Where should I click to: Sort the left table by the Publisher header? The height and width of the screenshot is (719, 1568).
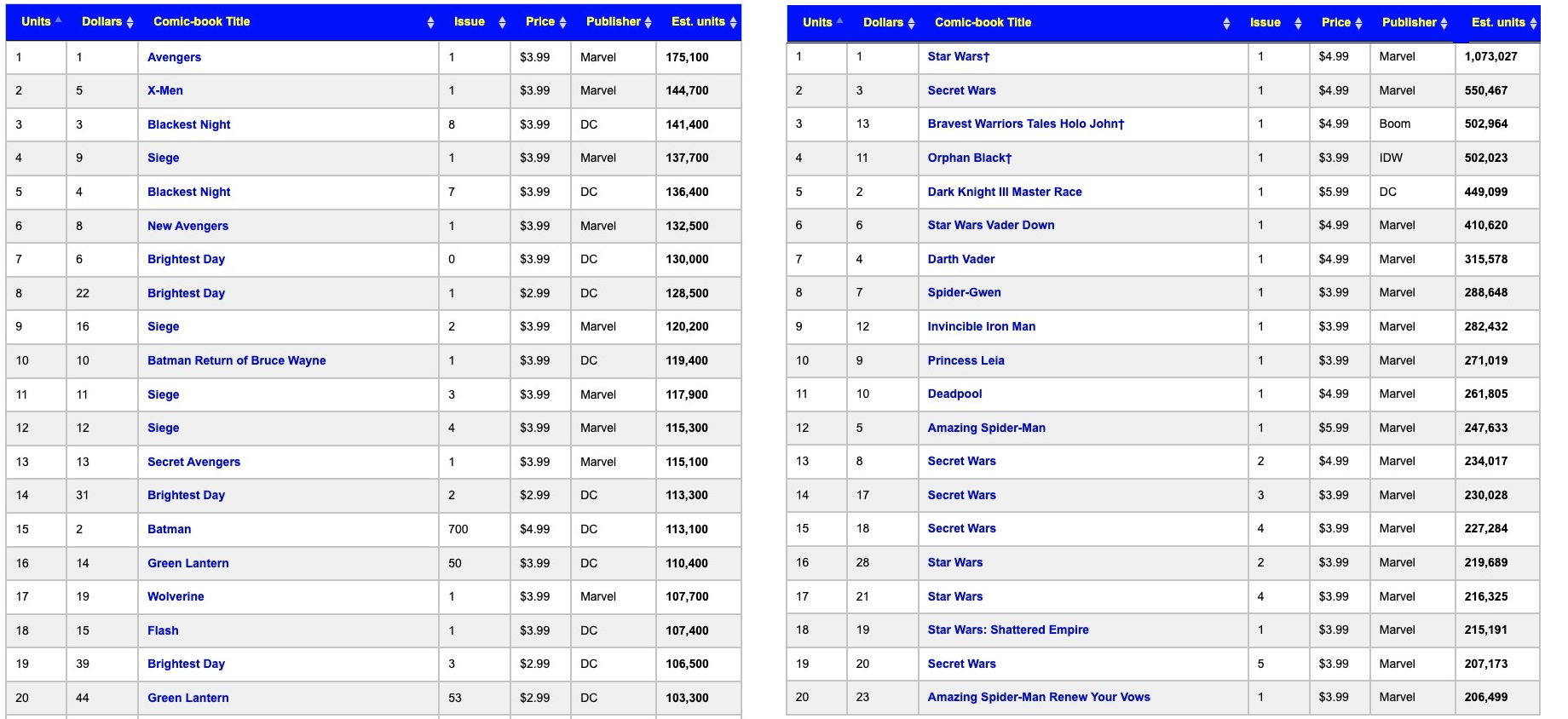tap(613, 22)
